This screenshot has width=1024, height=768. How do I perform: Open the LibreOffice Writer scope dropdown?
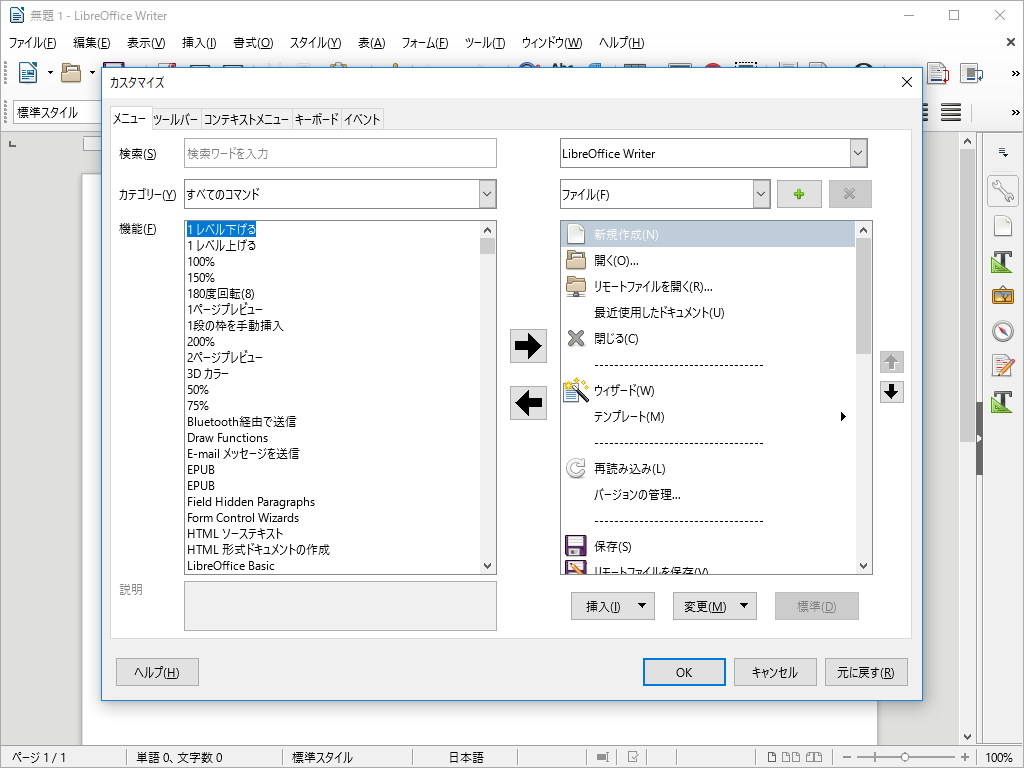tap(858, 153)
